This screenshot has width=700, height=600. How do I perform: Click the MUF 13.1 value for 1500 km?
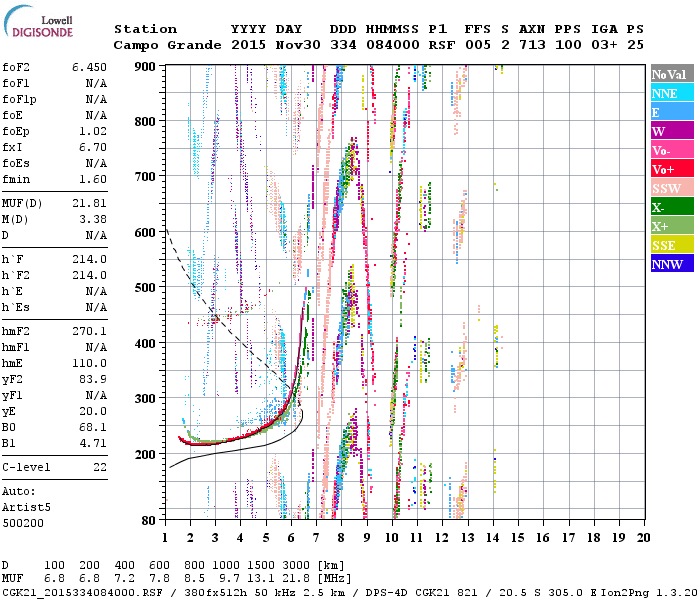[261, 579]
